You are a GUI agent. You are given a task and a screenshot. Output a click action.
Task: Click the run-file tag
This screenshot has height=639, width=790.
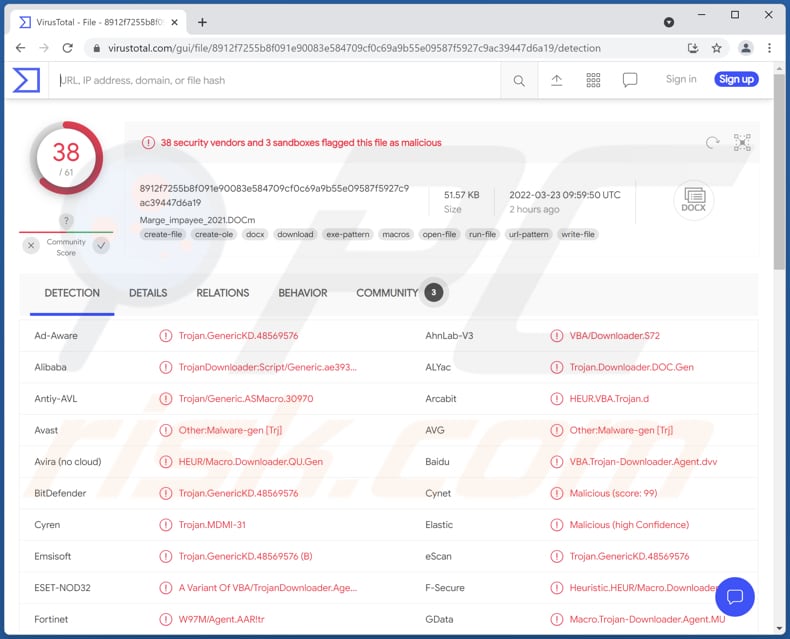click(482, 234)
